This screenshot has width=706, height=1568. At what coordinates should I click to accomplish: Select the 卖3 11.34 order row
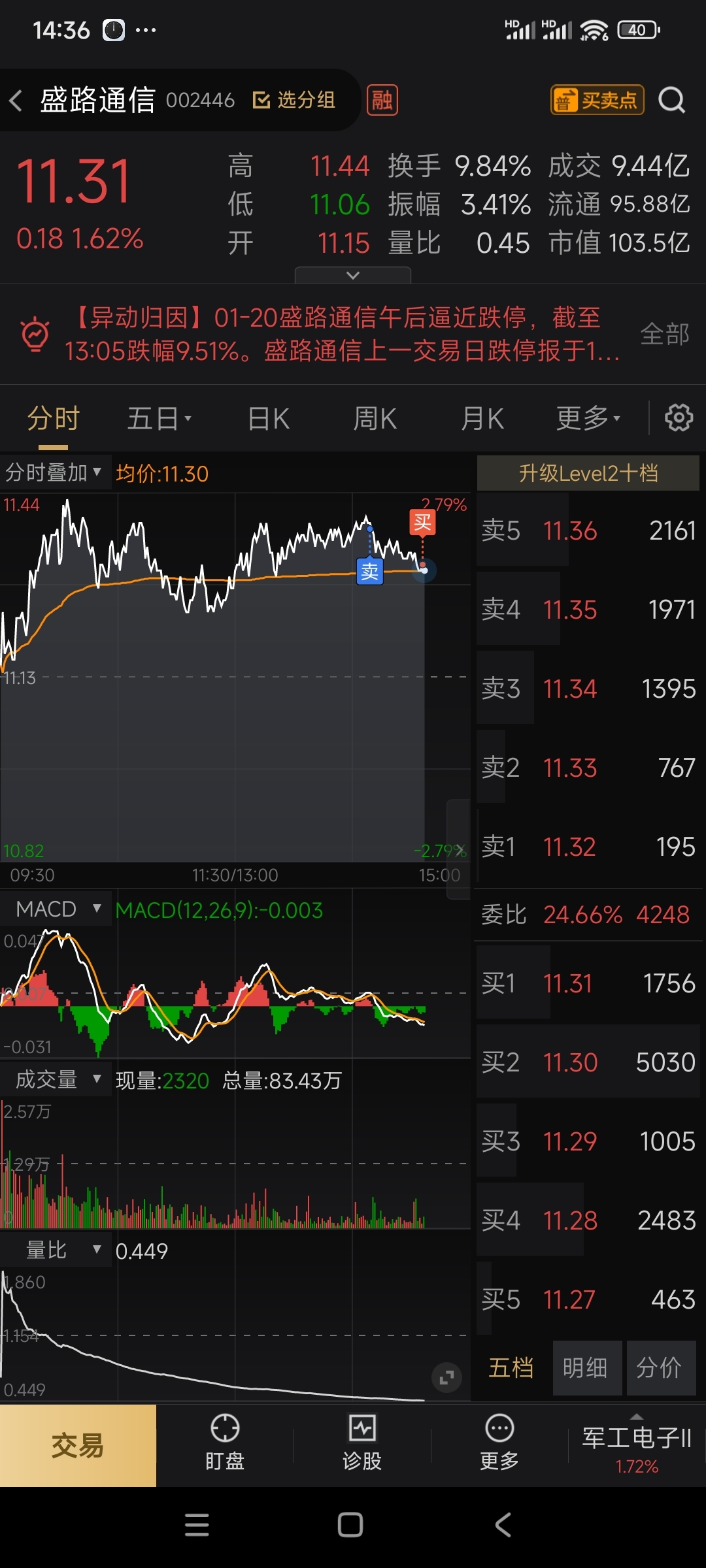(x=588, y=689)
